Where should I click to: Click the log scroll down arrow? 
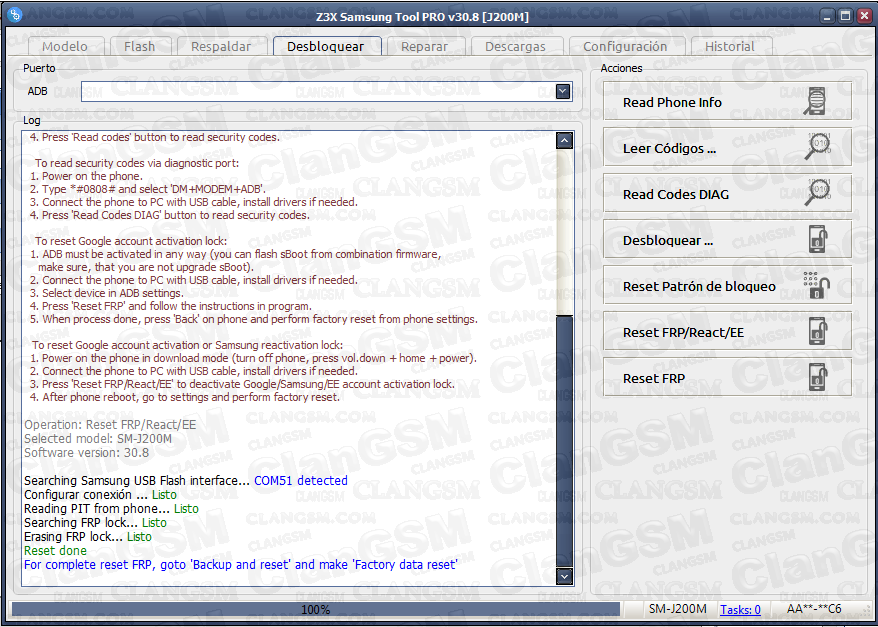pos(564,575)
